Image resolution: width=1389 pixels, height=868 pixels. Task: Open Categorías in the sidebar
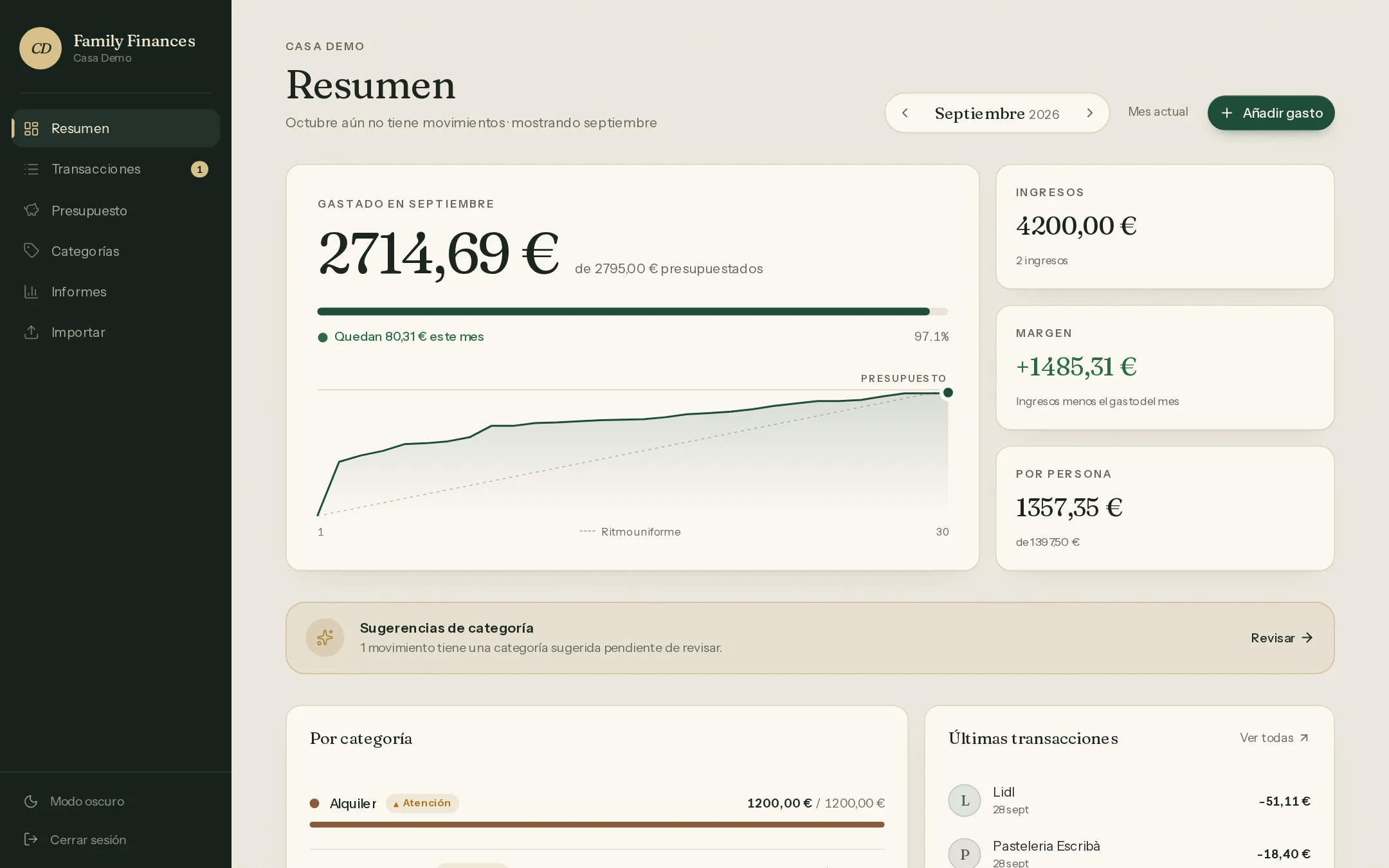click(x=116, y=251)
